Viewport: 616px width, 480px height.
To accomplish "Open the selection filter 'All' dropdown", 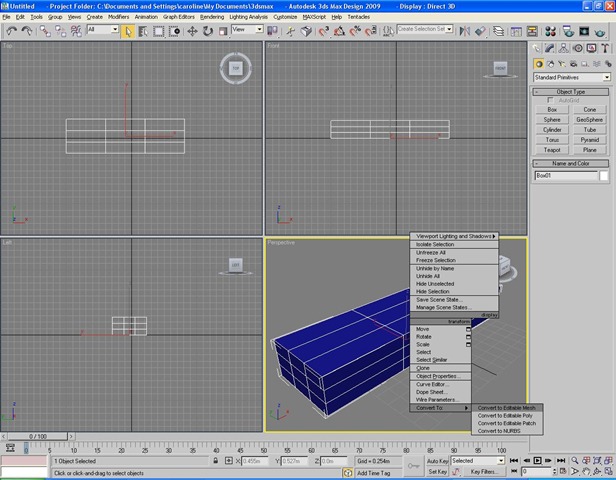I will click(x=115, y=29).
